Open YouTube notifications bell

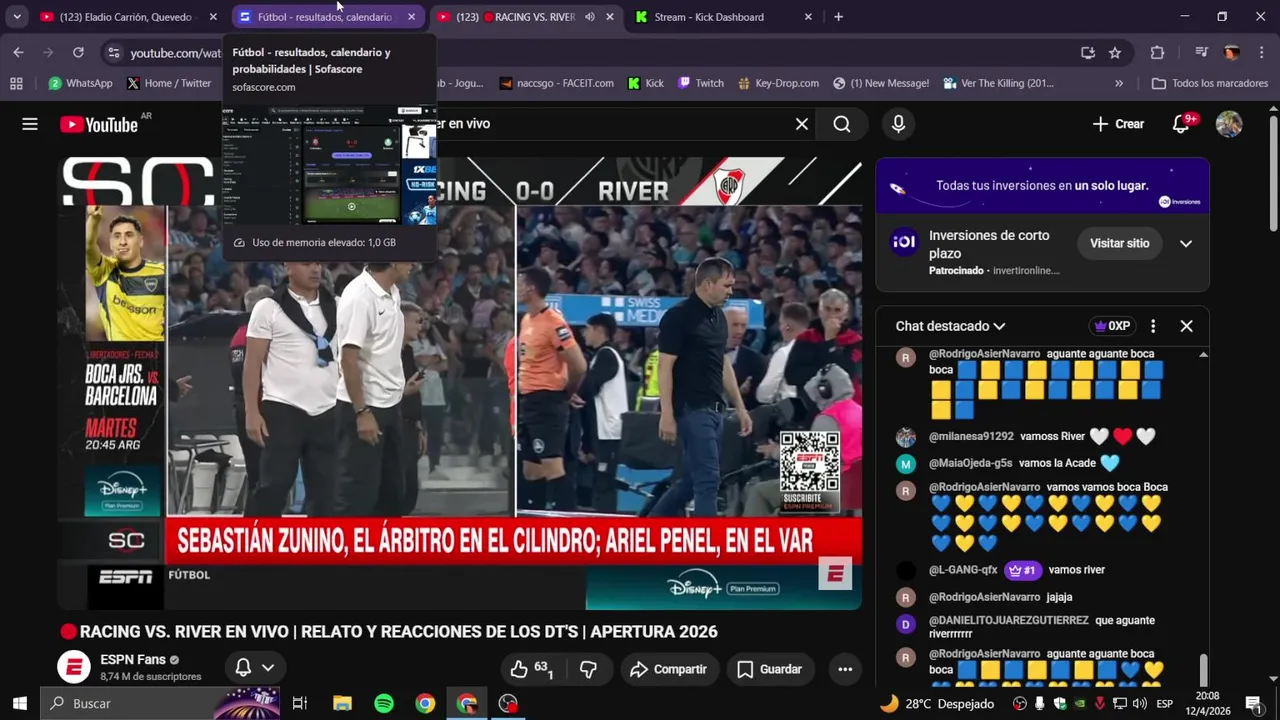[x=1183, y=124]
